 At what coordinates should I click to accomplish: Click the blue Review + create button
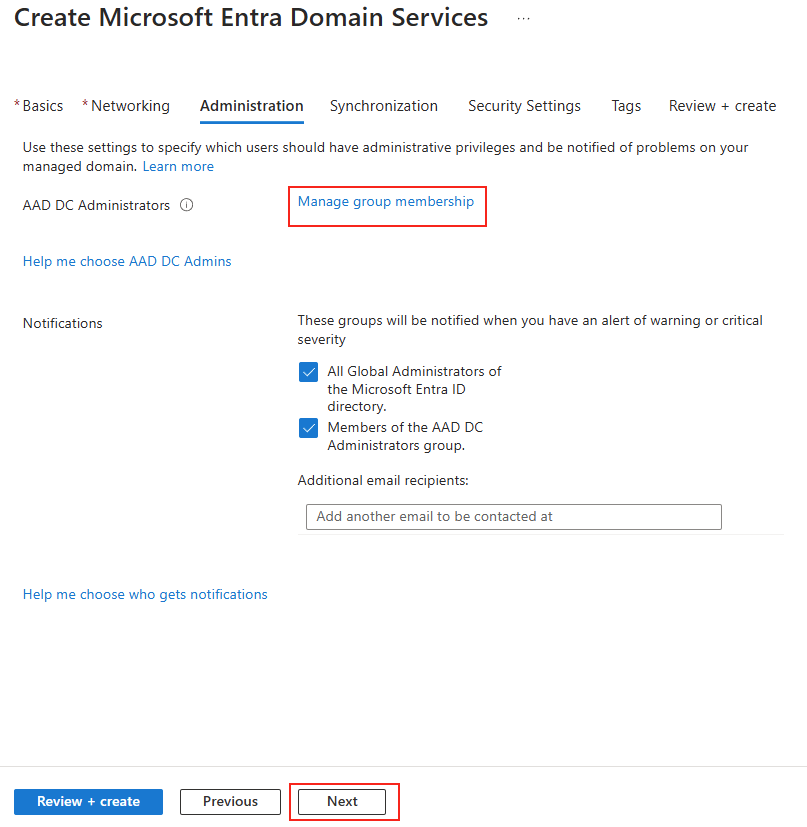(89, 802)
